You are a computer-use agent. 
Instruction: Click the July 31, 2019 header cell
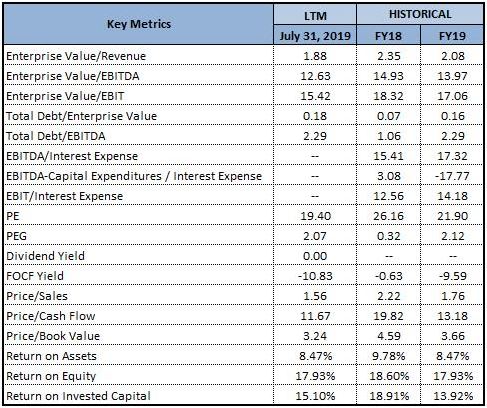pyautogui.click(x=315, y=35)
